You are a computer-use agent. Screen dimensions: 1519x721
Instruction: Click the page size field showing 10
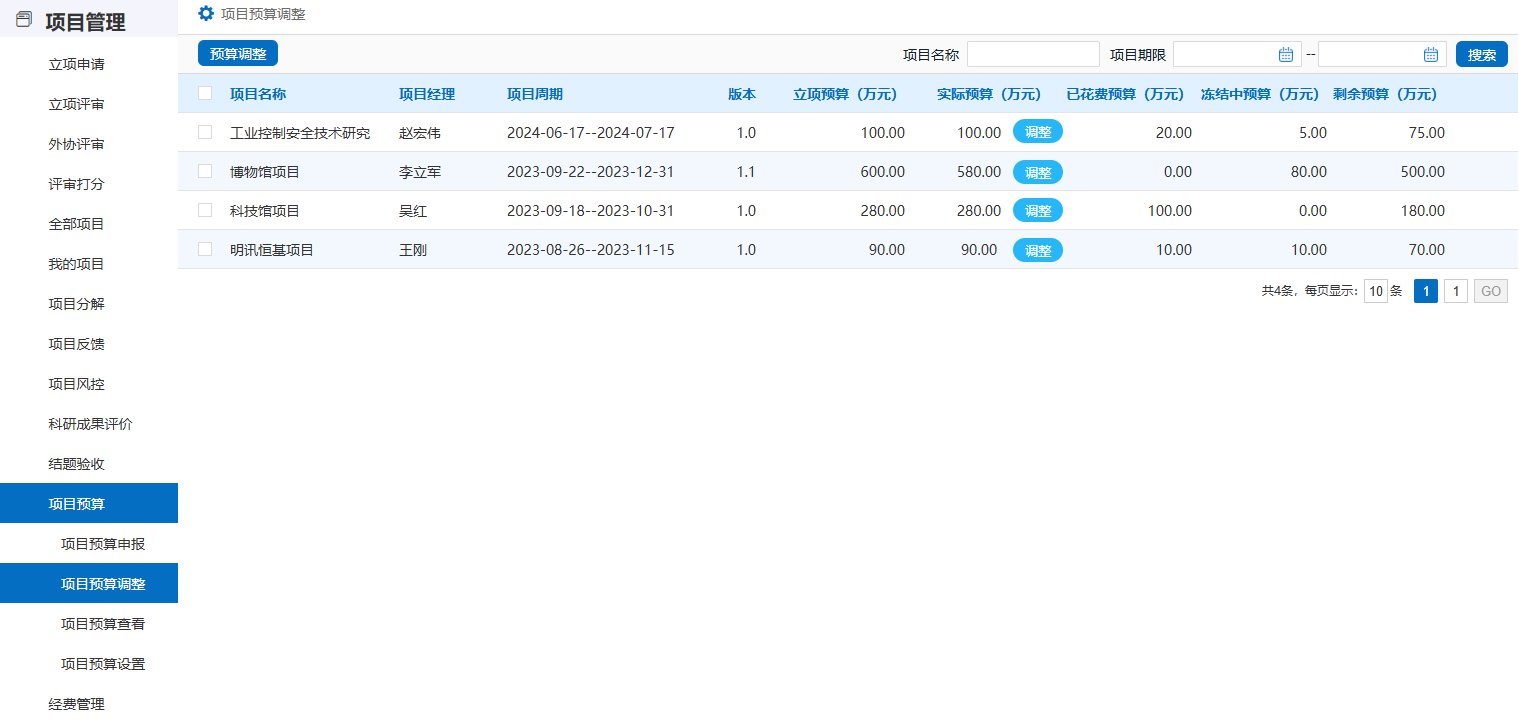coord(1375,292)
